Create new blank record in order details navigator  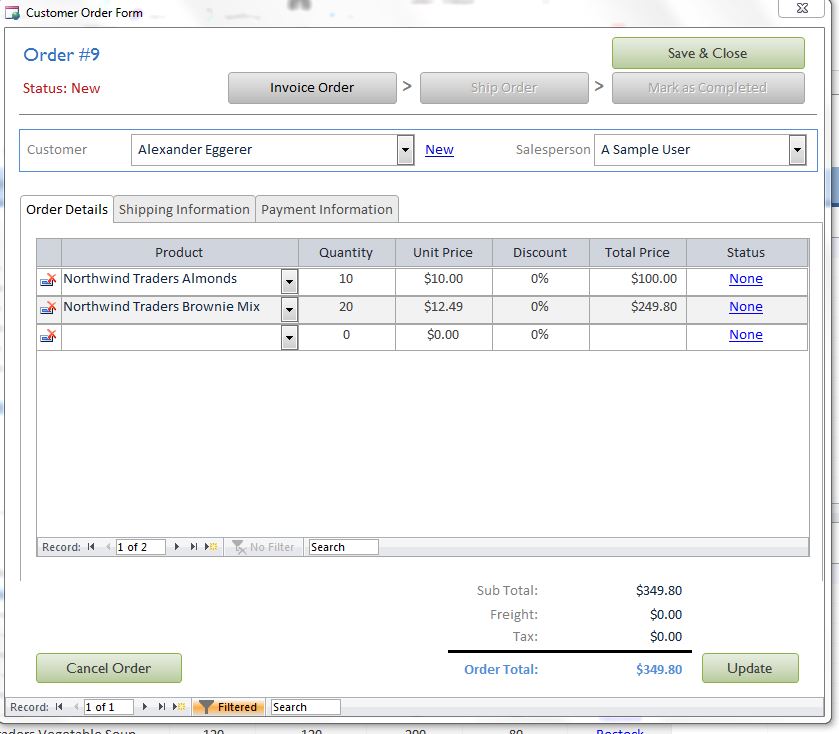click(211, 547)
